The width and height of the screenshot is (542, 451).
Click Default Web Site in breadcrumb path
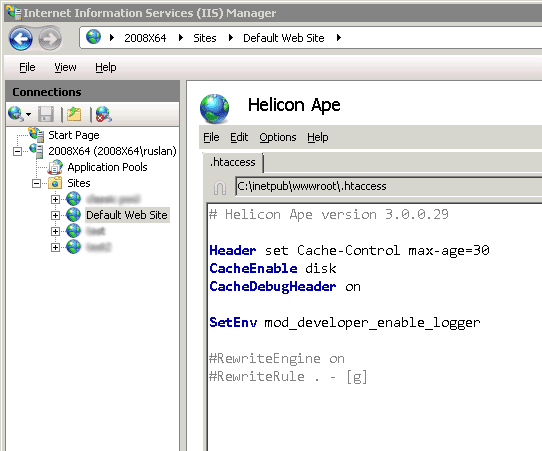283,38
